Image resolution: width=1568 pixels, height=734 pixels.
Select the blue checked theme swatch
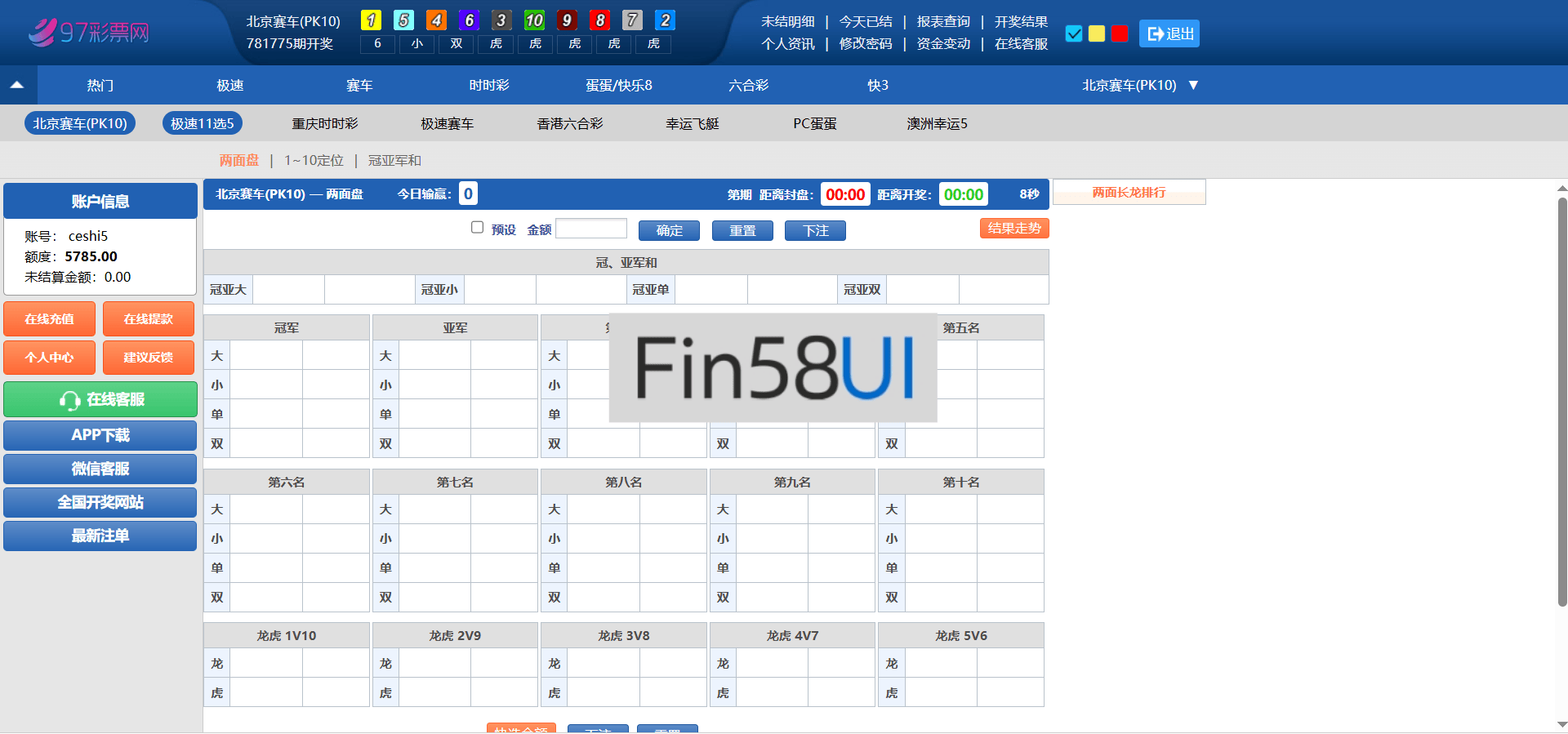[x=1074, y=33]
